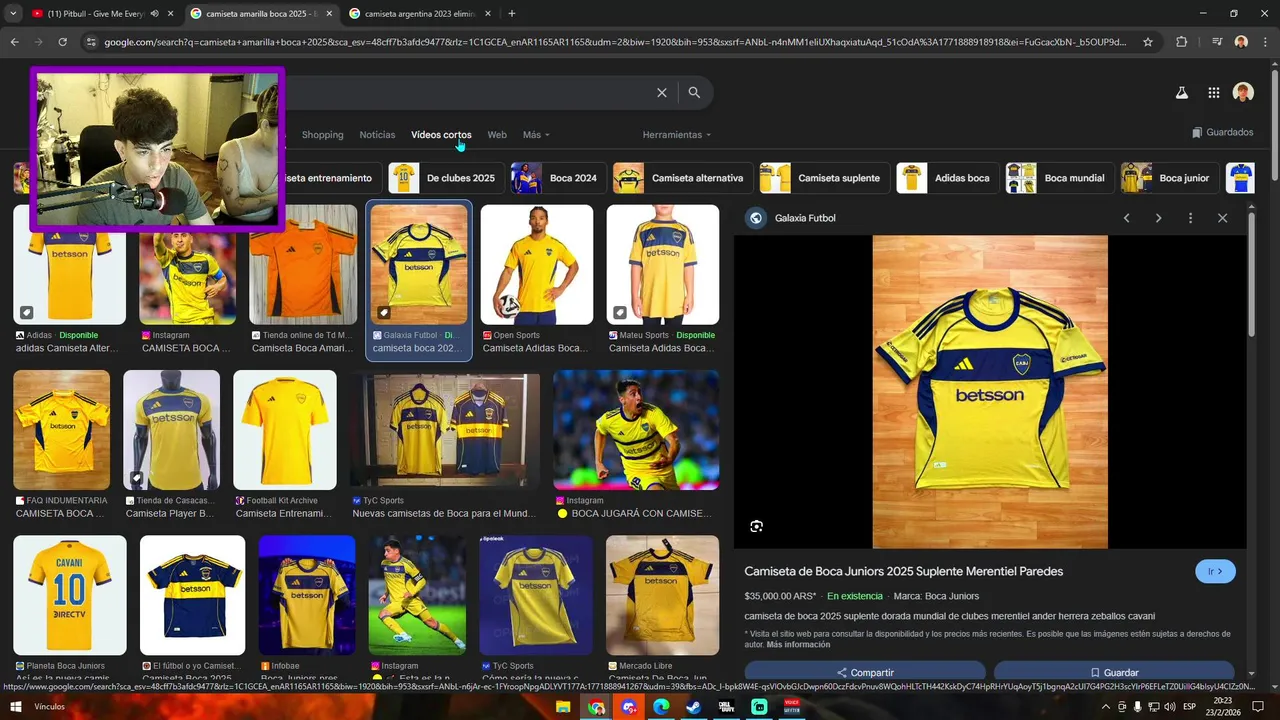Open orange Tienda online jersey thumbnail

(x=303, y=265)
